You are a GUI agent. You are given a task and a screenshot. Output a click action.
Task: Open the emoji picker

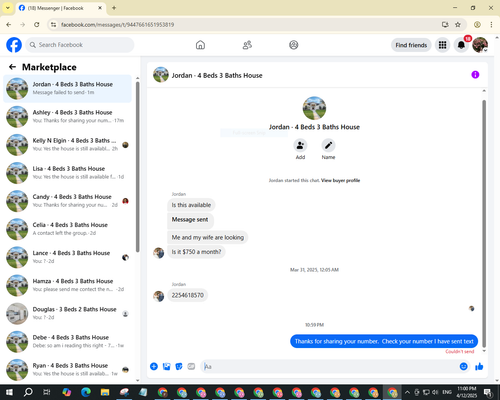pyautogui.click(x=464, y=367)
